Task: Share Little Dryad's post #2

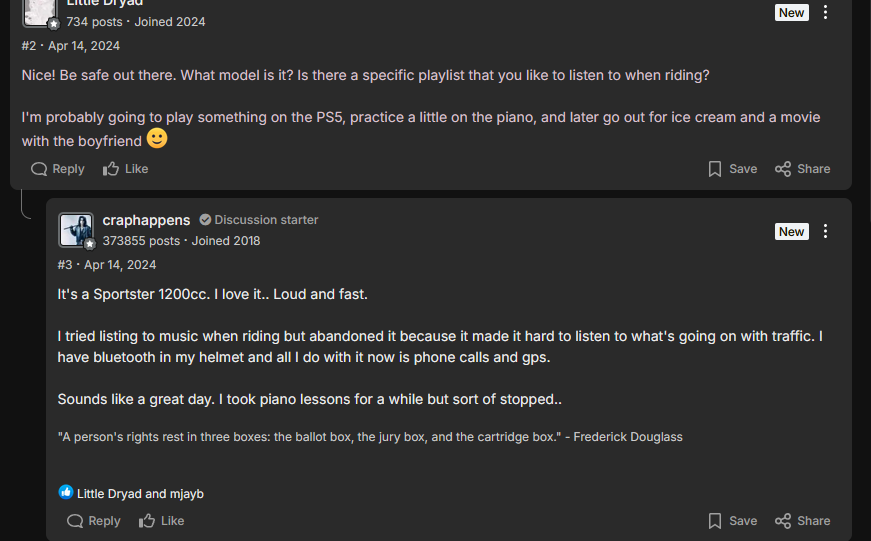Action: click(x=803, y=169)
